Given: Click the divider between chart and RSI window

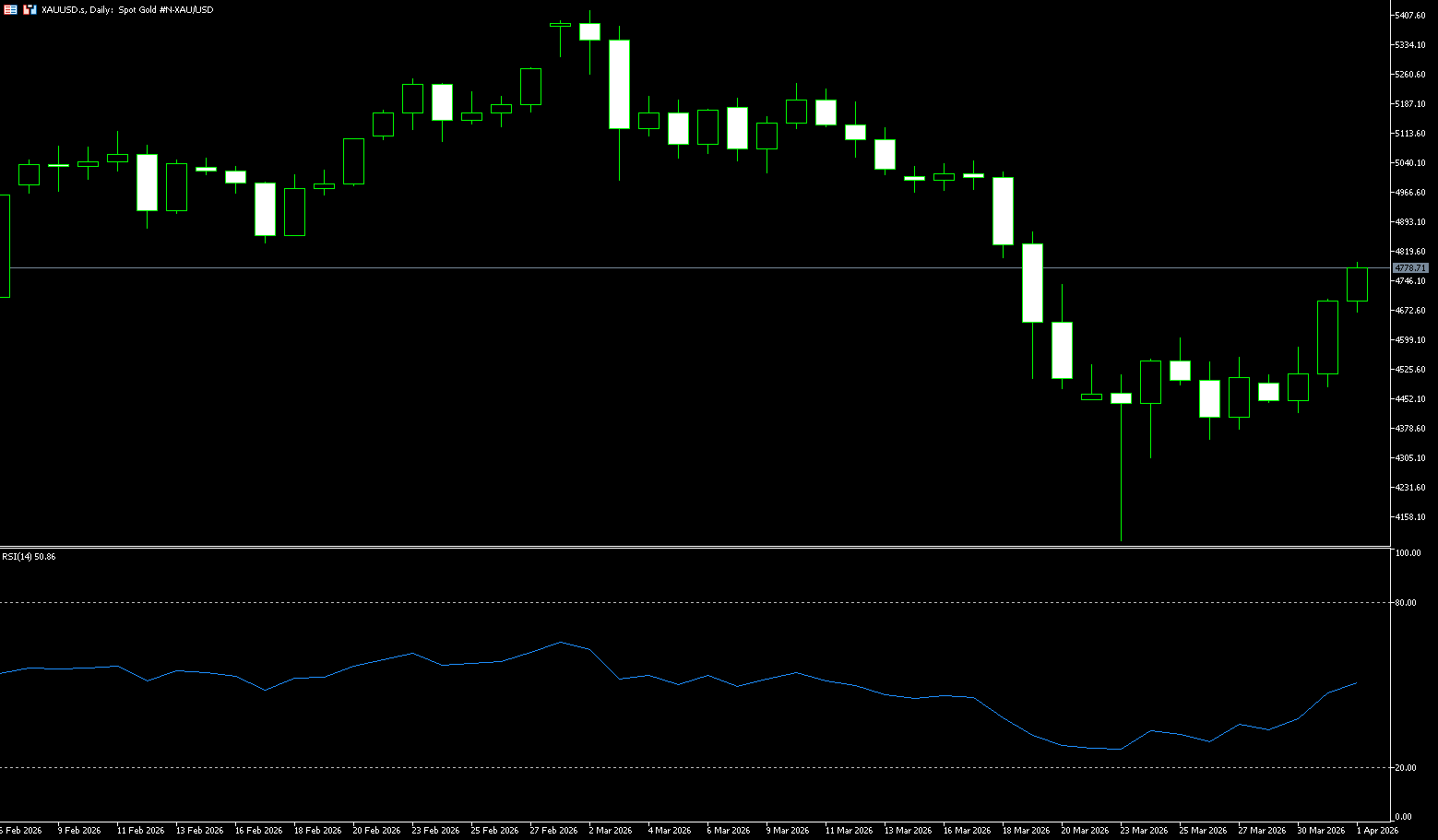Looking at the screenshot, I should click(692, 548).
